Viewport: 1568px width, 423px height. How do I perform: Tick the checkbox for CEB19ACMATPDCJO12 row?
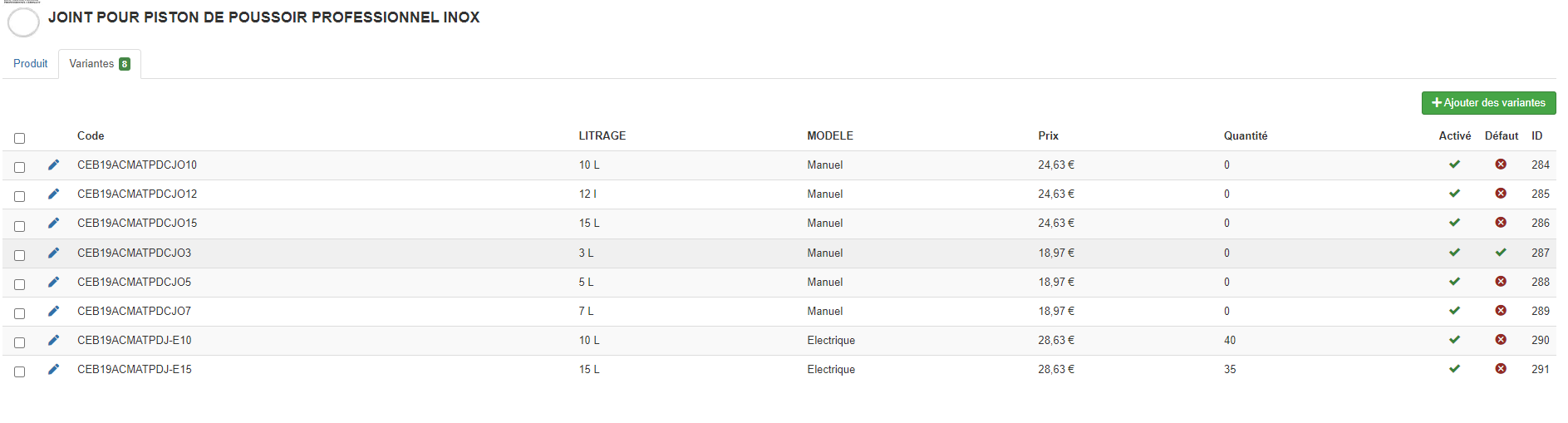[20, 196]
